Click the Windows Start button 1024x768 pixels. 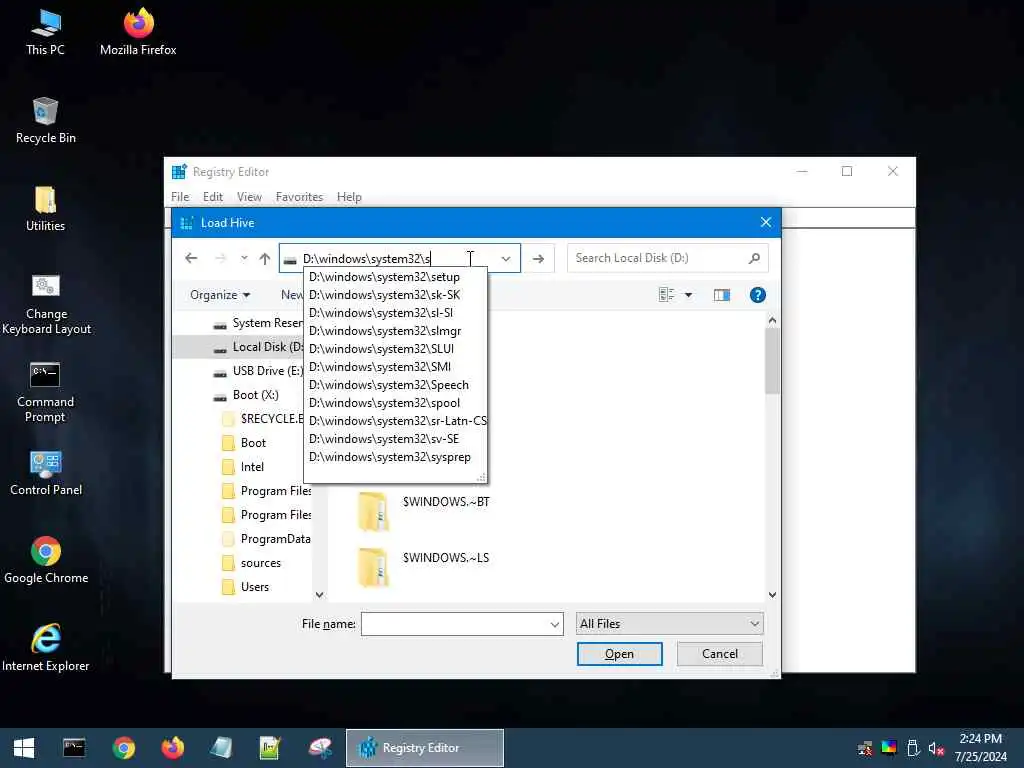(24, 748)
